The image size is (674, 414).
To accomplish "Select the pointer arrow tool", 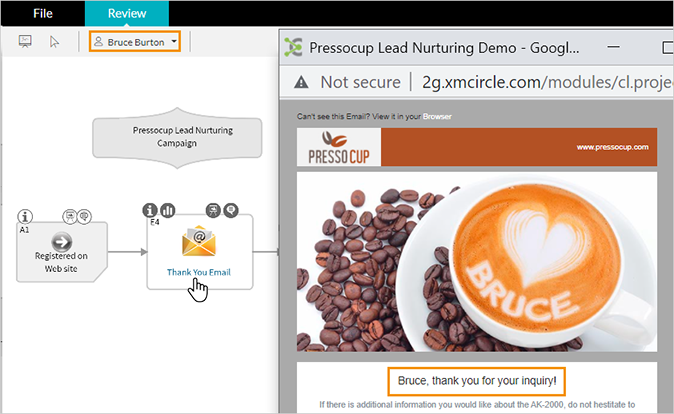I will 54,42.
